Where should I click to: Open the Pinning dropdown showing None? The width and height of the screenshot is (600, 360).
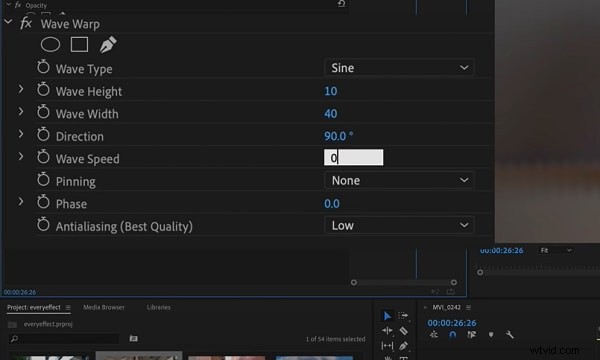coord(399,180)
